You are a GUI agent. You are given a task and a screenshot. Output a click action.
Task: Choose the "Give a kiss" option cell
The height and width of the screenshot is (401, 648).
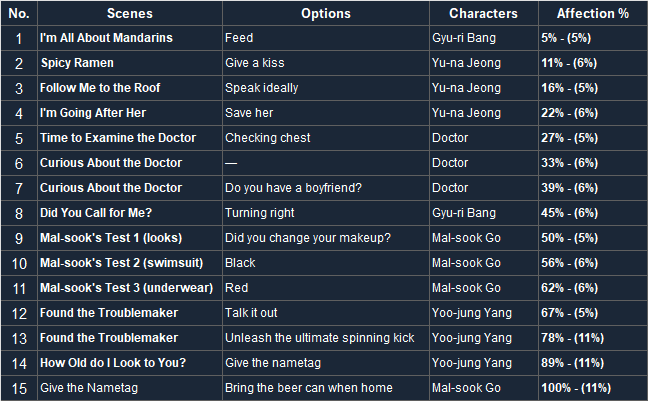pos(251,63)
